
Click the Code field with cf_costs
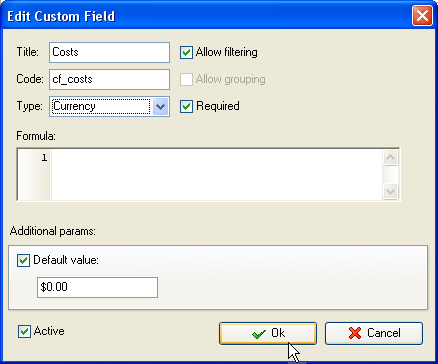pos(109,79)
